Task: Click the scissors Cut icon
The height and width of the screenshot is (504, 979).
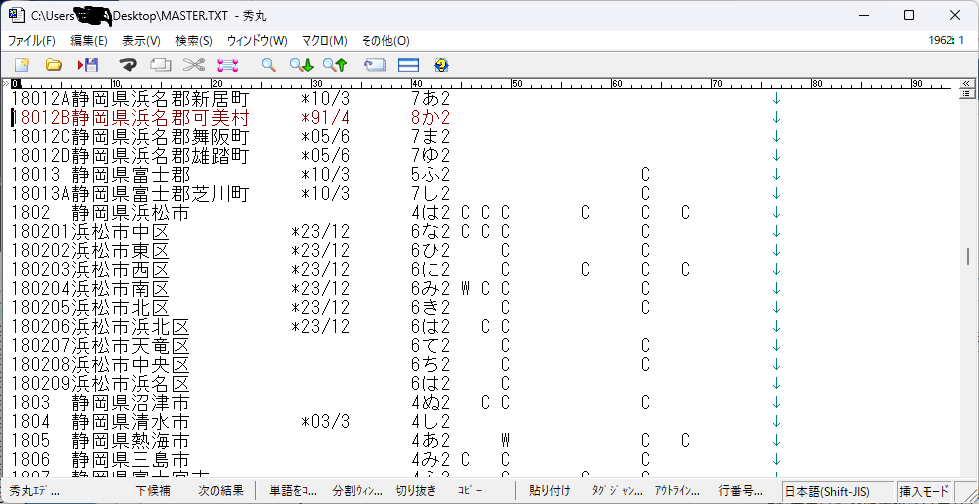Action: coord(193,65)
